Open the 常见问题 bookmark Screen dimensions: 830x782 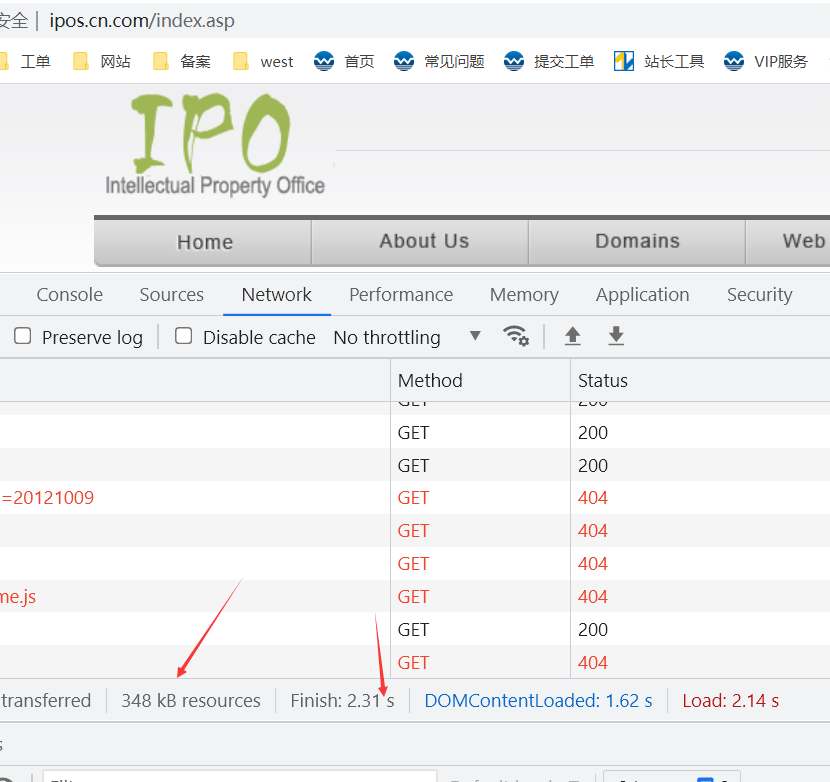(x=439, y=61)
